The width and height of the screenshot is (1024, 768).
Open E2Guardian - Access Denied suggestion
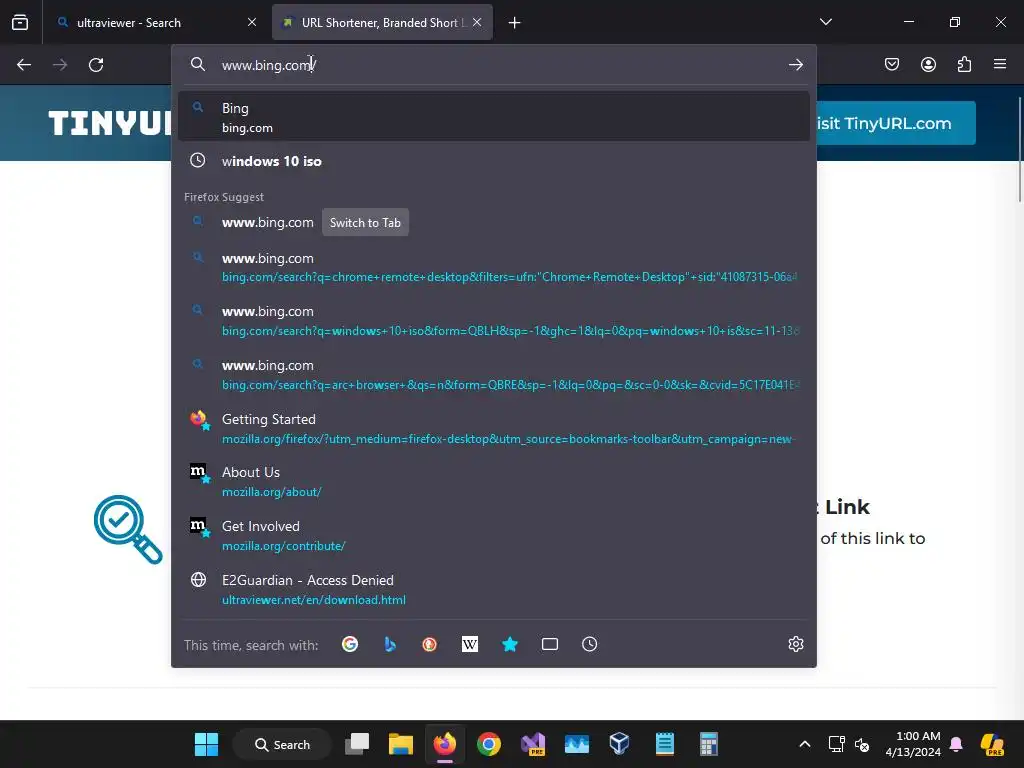494,590
